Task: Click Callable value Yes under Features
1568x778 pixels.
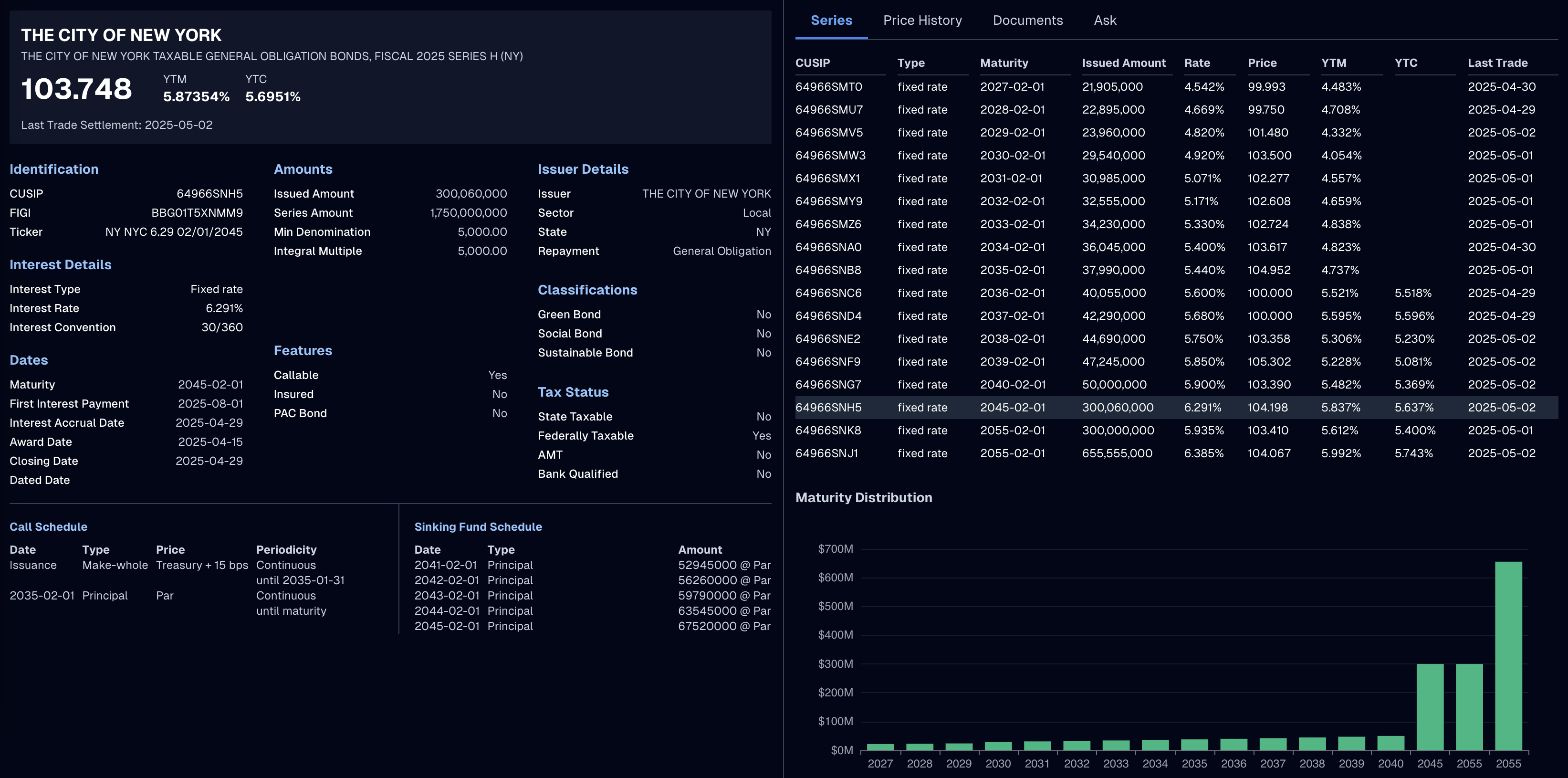Action: coord(497,375)
